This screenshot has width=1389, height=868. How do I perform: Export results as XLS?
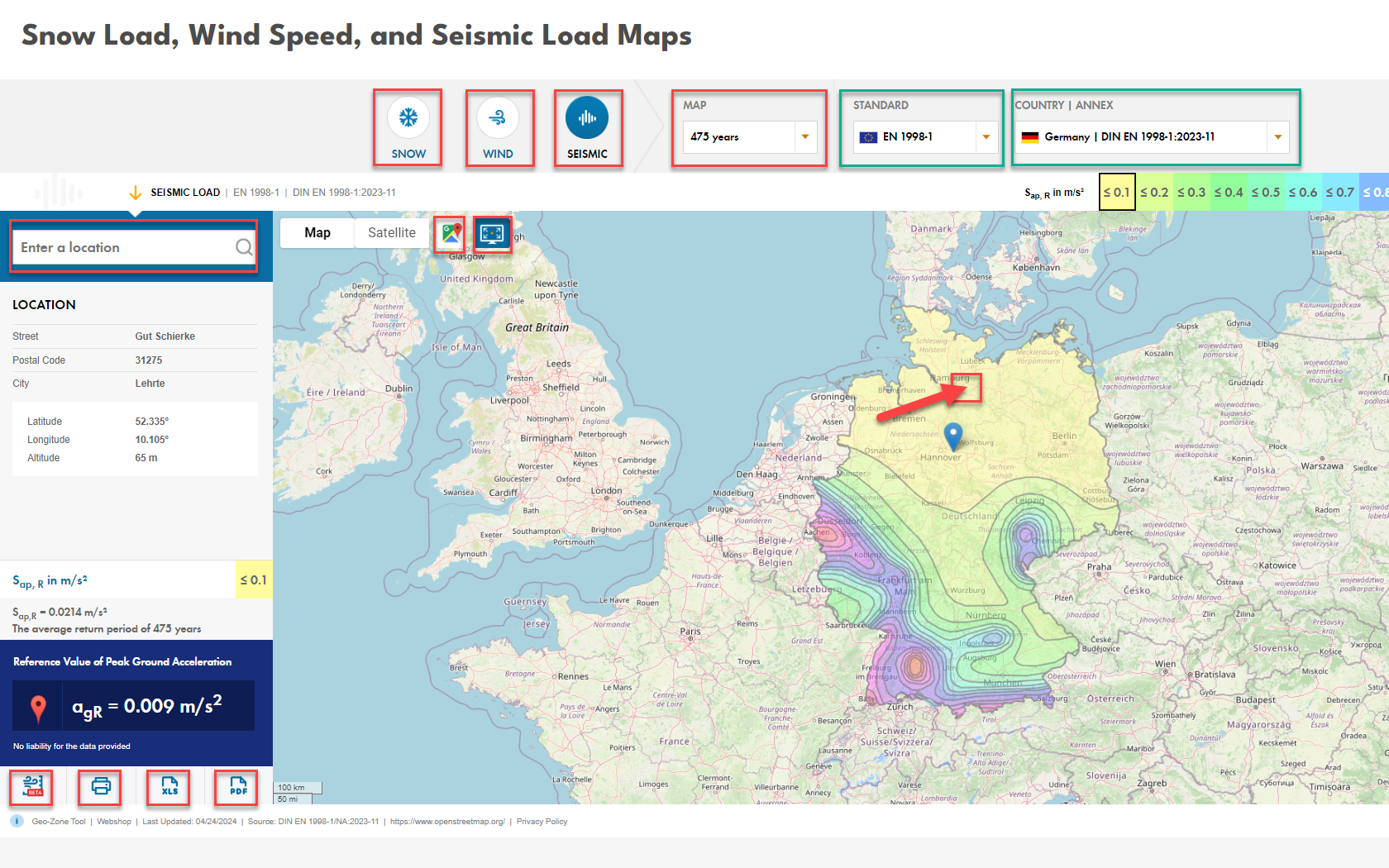pos(169,788)
